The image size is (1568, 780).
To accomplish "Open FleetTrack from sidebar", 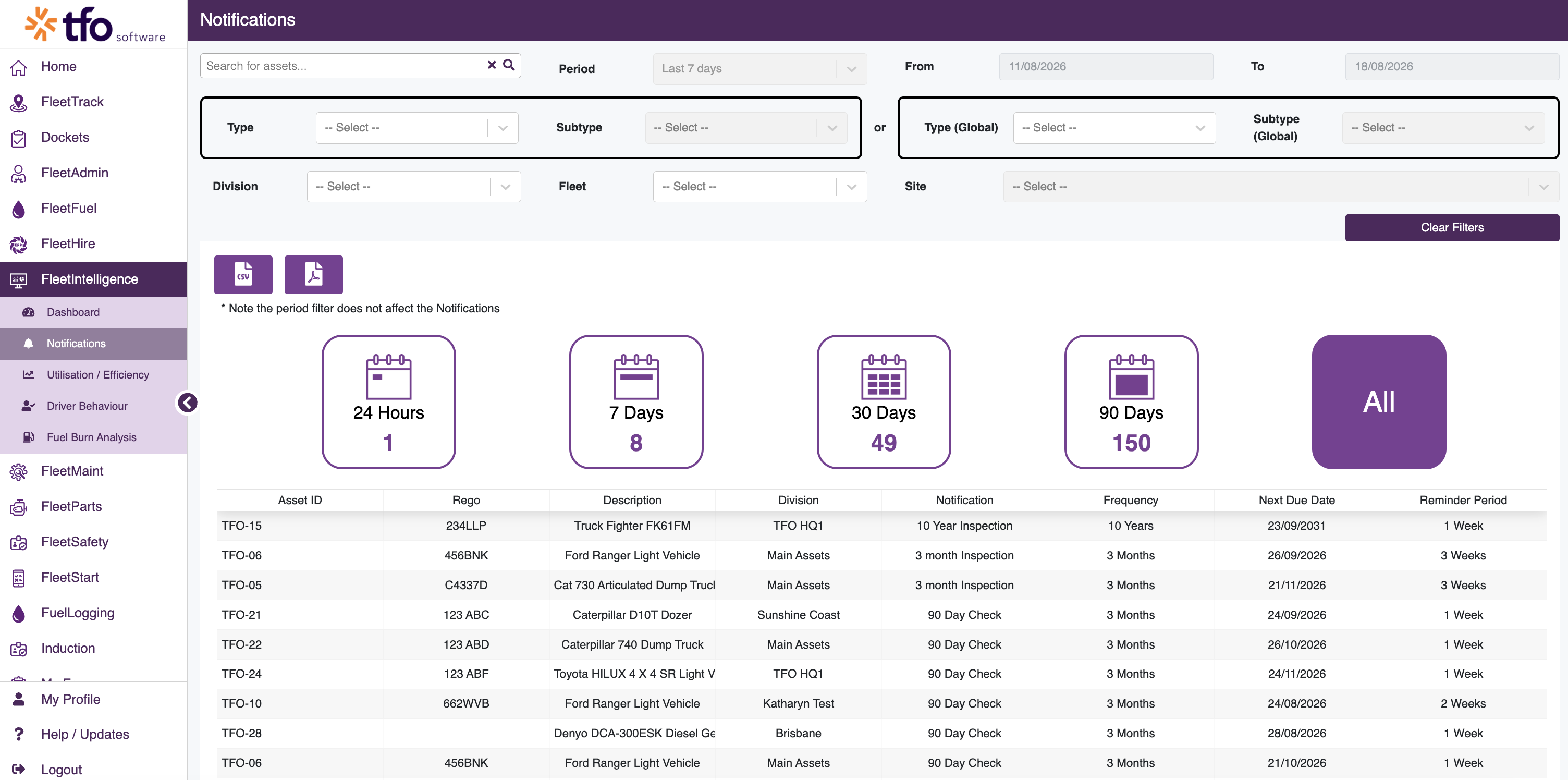I will click(72, 102).
